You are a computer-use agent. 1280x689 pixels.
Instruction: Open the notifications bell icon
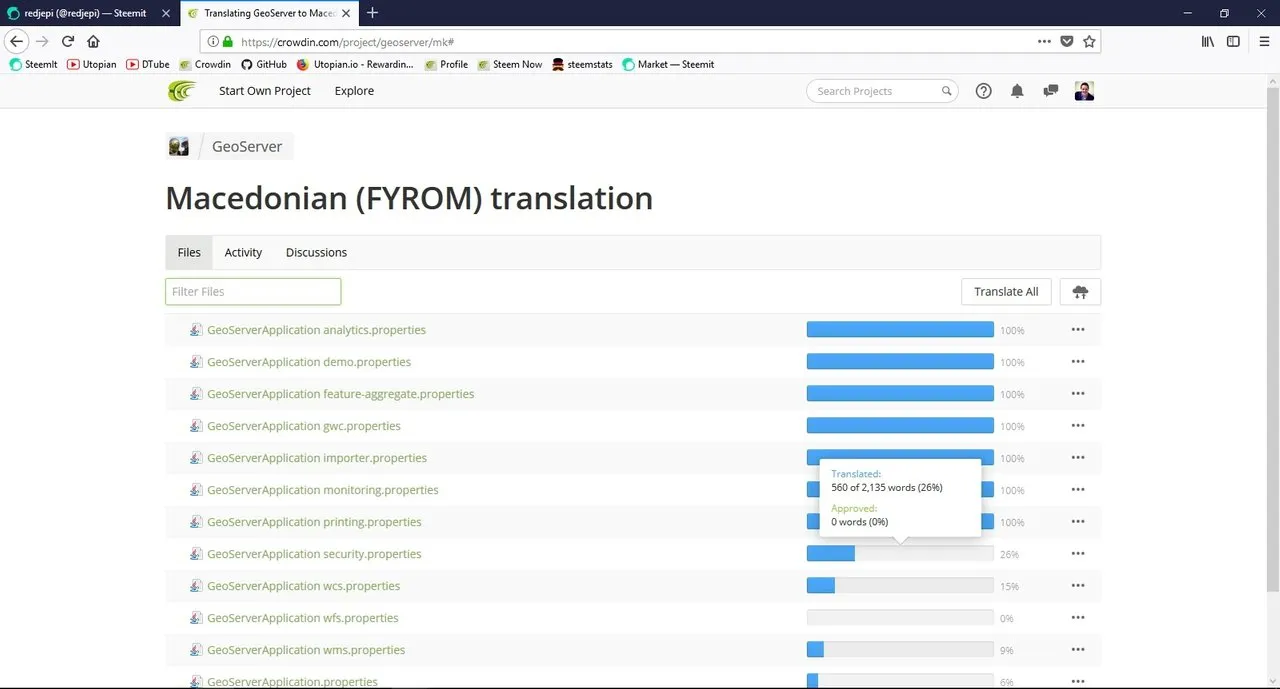pos(1017,91)
